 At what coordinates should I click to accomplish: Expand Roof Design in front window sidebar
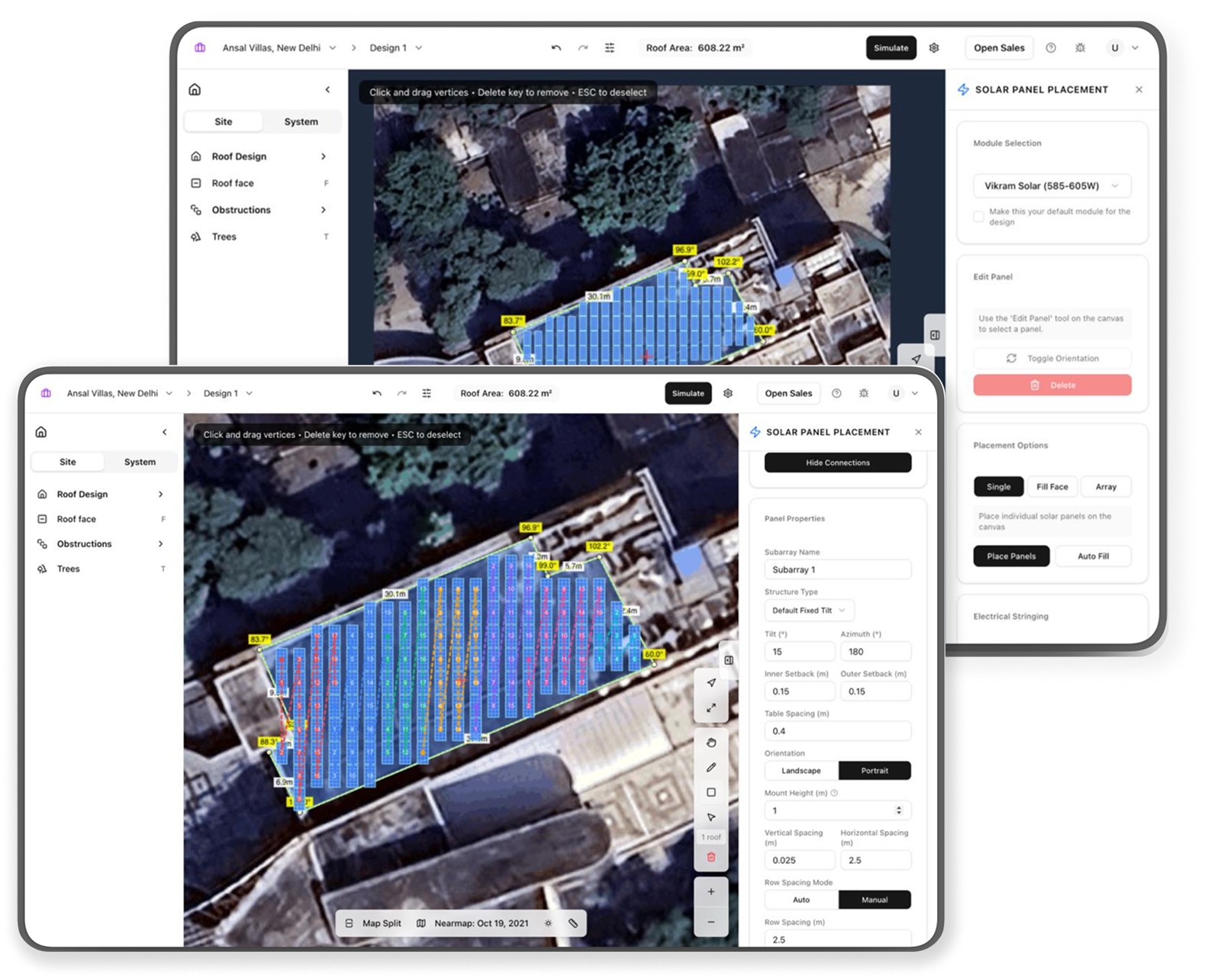tap(101, 495)
